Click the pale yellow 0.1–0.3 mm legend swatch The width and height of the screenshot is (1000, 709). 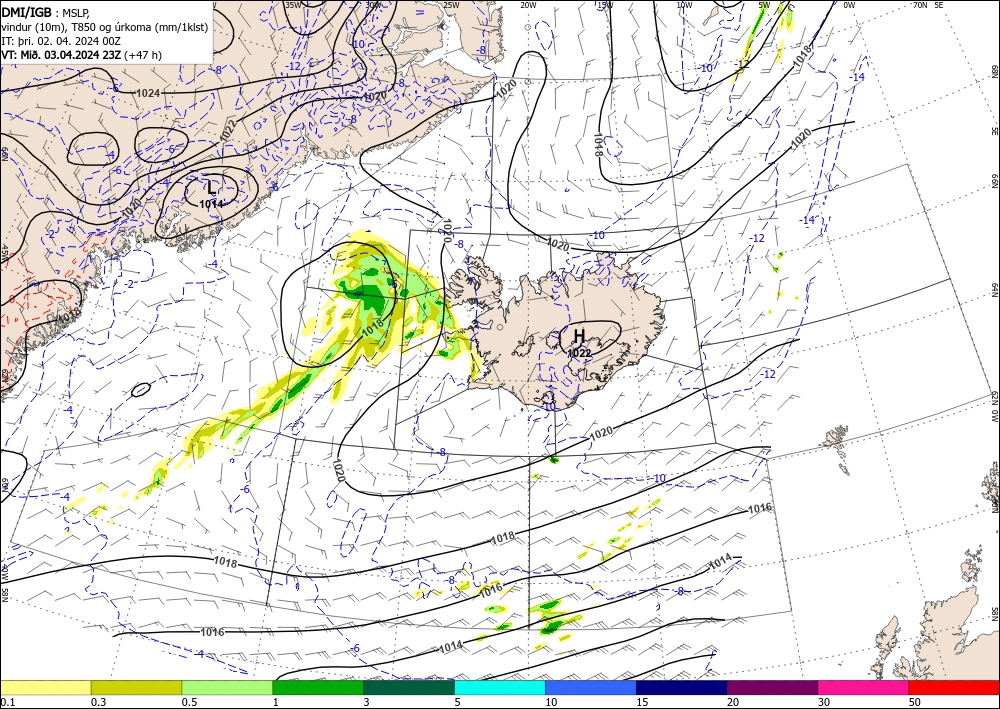(x=45, y=687)
